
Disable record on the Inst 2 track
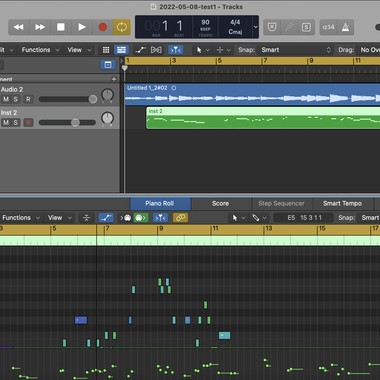pyautogui.click(x=28, y=123)
